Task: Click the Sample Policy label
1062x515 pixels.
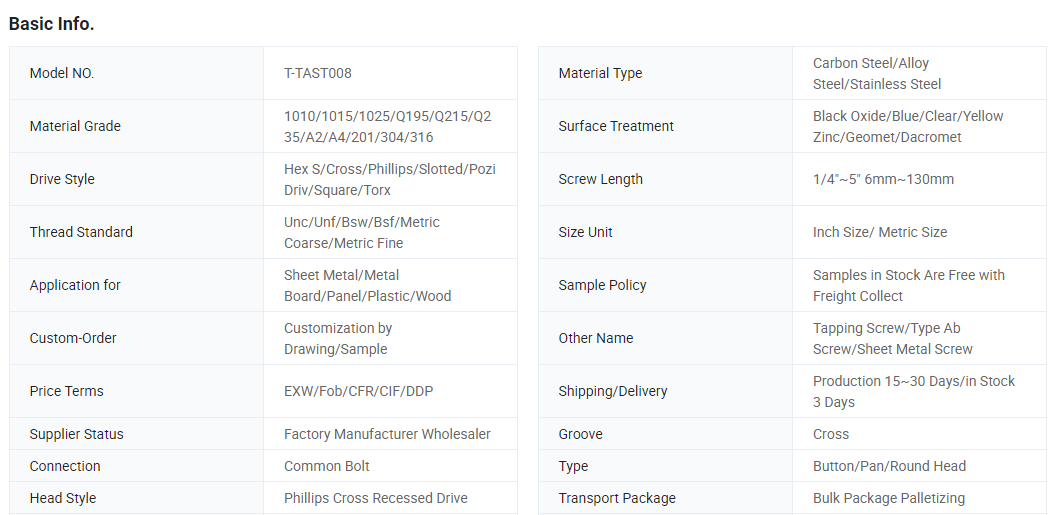Action: (x=602, y=285)
